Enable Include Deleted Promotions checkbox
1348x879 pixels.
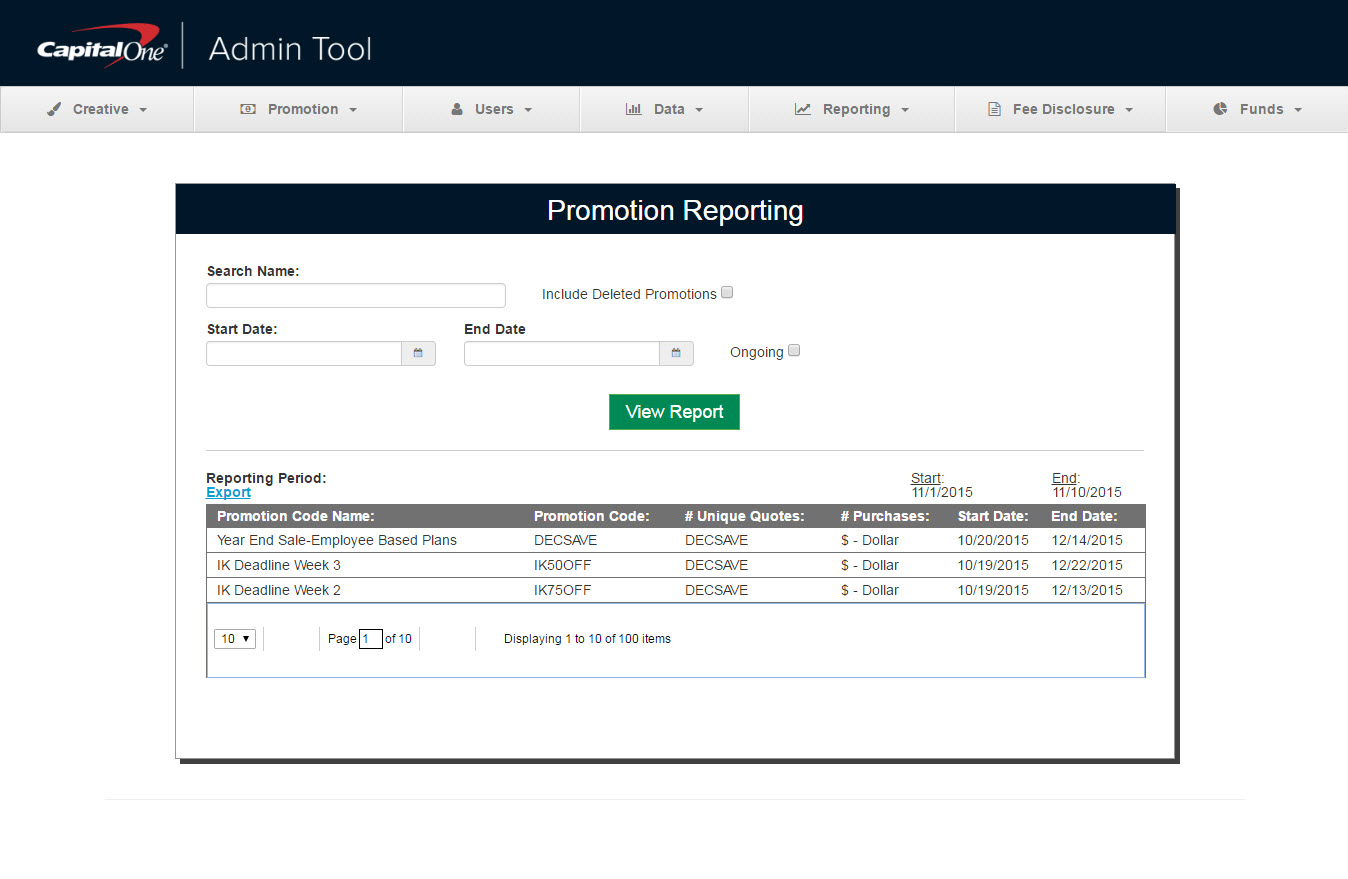tap(727, 293)
